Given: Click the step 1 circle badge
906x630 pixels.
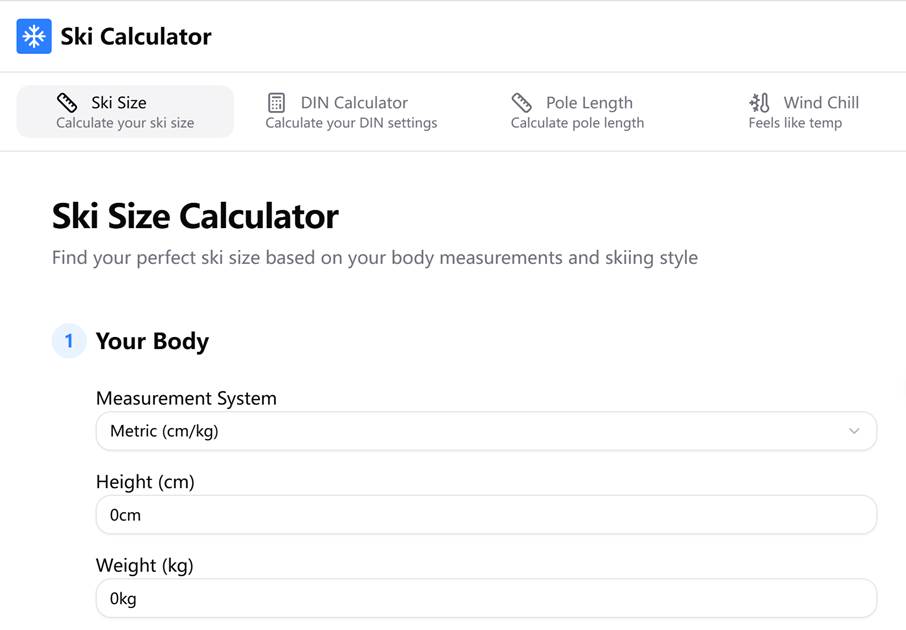Looking at the screenshot, I should pos(69,341).
